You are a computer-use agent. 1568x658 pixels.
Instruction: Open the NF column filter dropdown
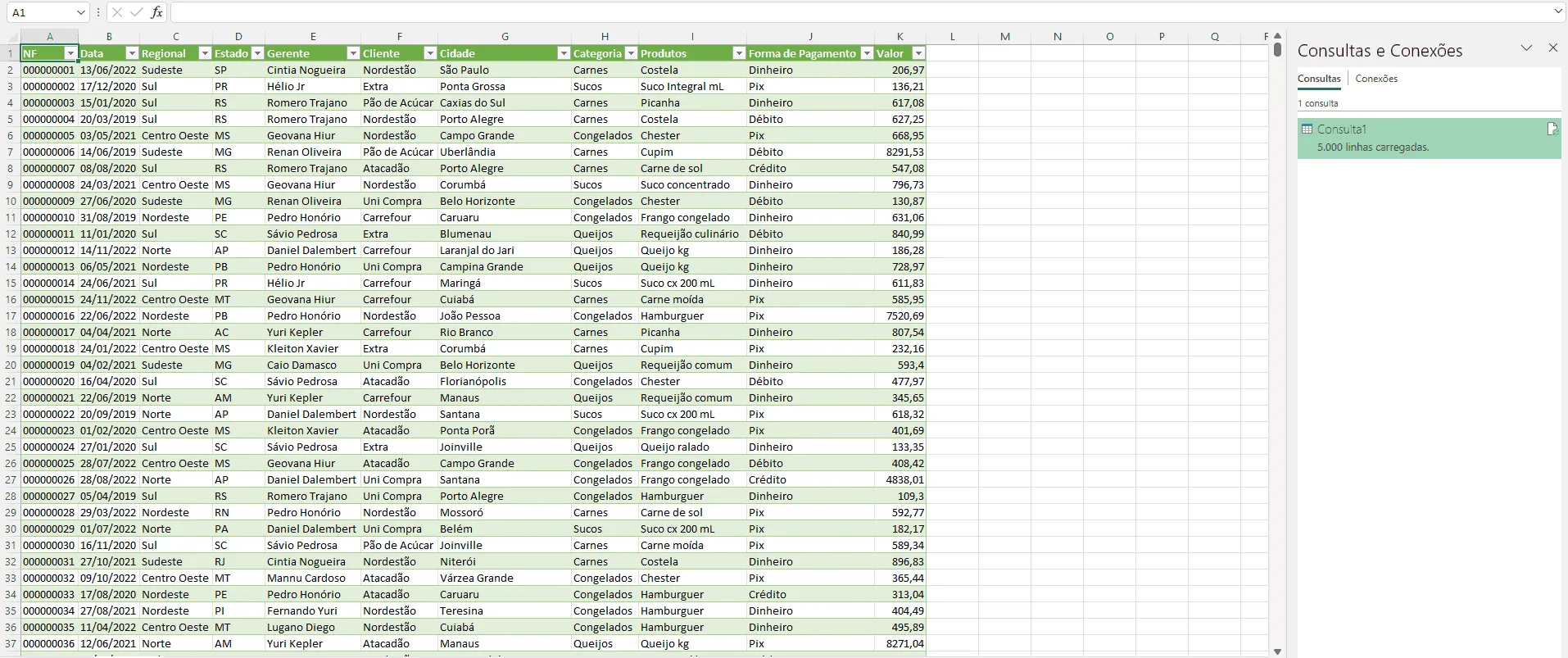point(70,53)
